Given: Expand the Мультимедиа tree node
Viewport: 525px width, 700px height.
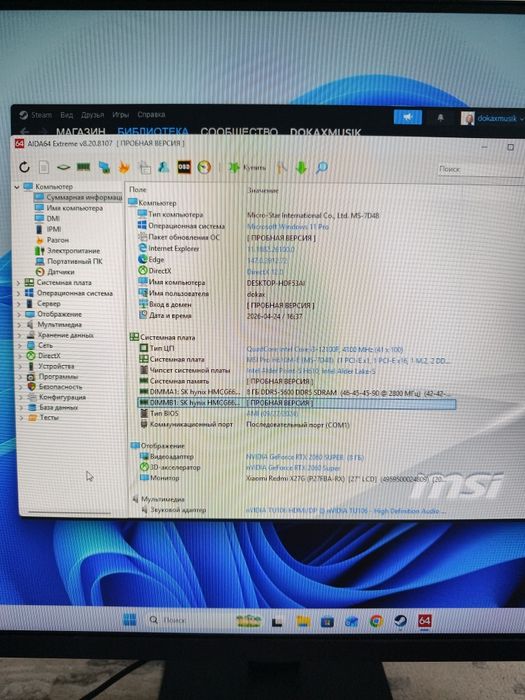Looking at the screenshot, I should point(19,325).
